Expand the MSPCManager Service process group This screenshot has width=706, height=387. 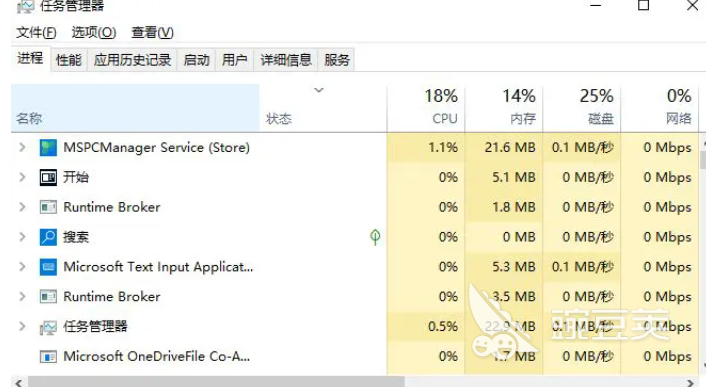(x=22, y=147)
